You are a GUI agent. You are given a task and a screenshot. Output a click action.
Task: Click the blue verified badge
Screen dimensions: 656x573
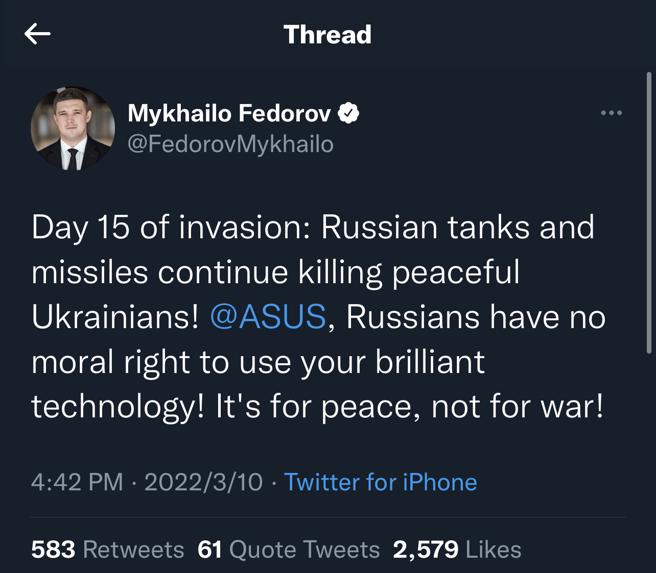tap(348, 114)
